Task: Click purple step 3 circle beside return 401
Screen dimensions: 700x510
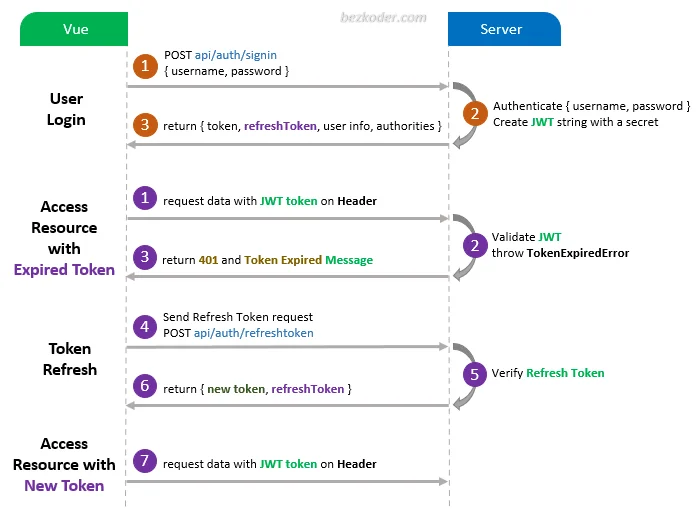Action: pyautogui.click(x=146, y=258)
